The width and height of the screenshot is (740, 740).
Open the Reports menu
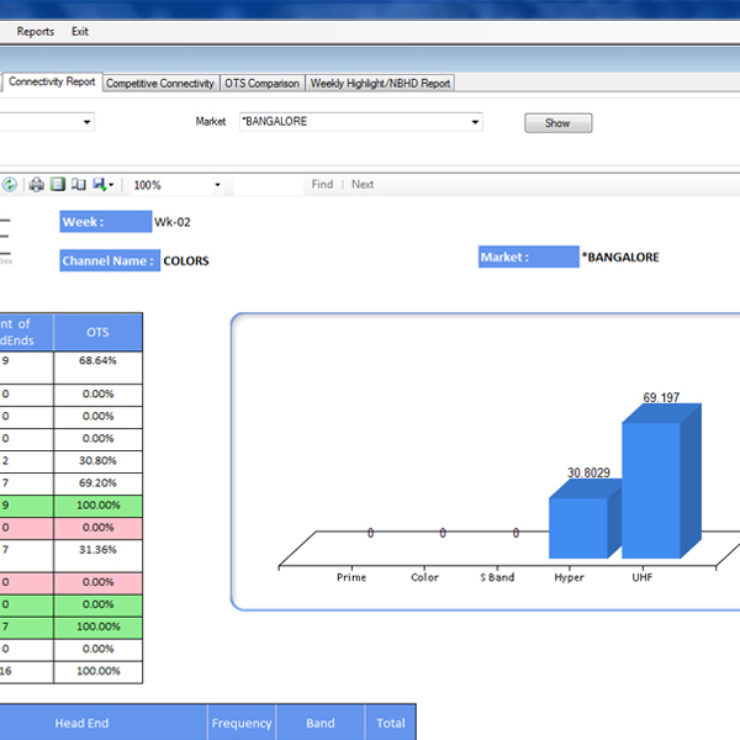click(x=35, y=32)
